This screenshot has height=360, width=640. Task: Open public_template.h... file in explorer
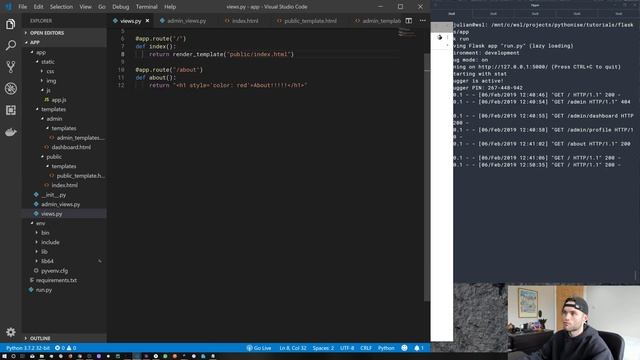tap(64, 176)
